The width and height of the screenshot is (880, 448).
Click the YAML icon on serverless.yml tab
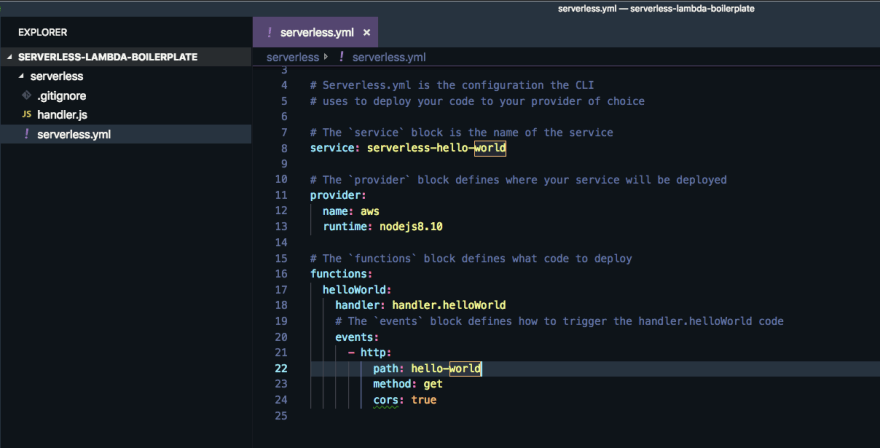tap(269, 32)
